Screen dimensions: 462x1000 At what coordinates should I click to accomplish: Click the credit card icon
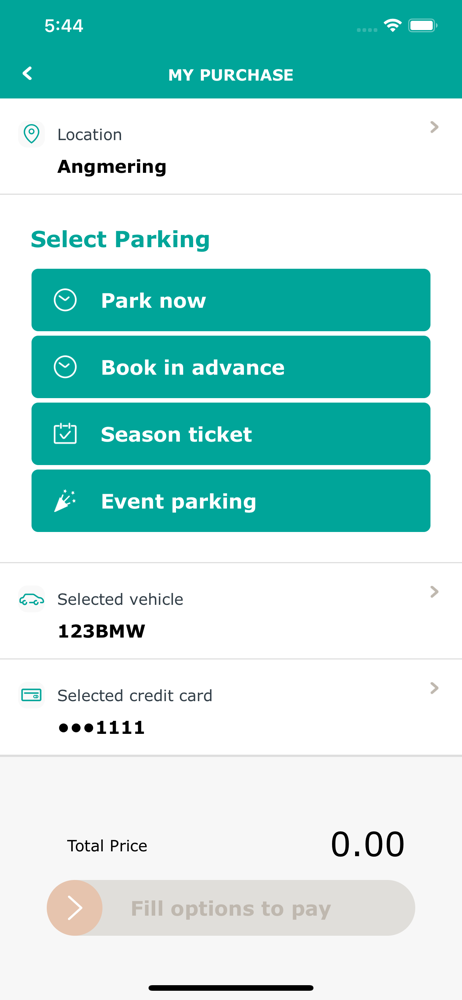click(31, 695)
